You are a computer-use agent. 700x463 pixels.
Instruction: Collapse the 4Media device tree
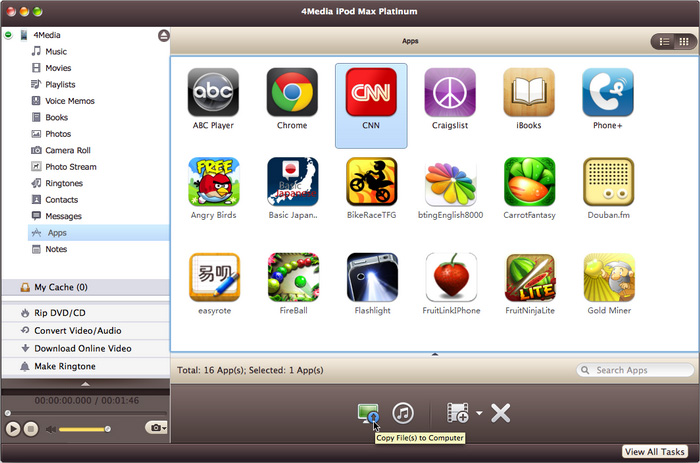click(x=9, y=35)
